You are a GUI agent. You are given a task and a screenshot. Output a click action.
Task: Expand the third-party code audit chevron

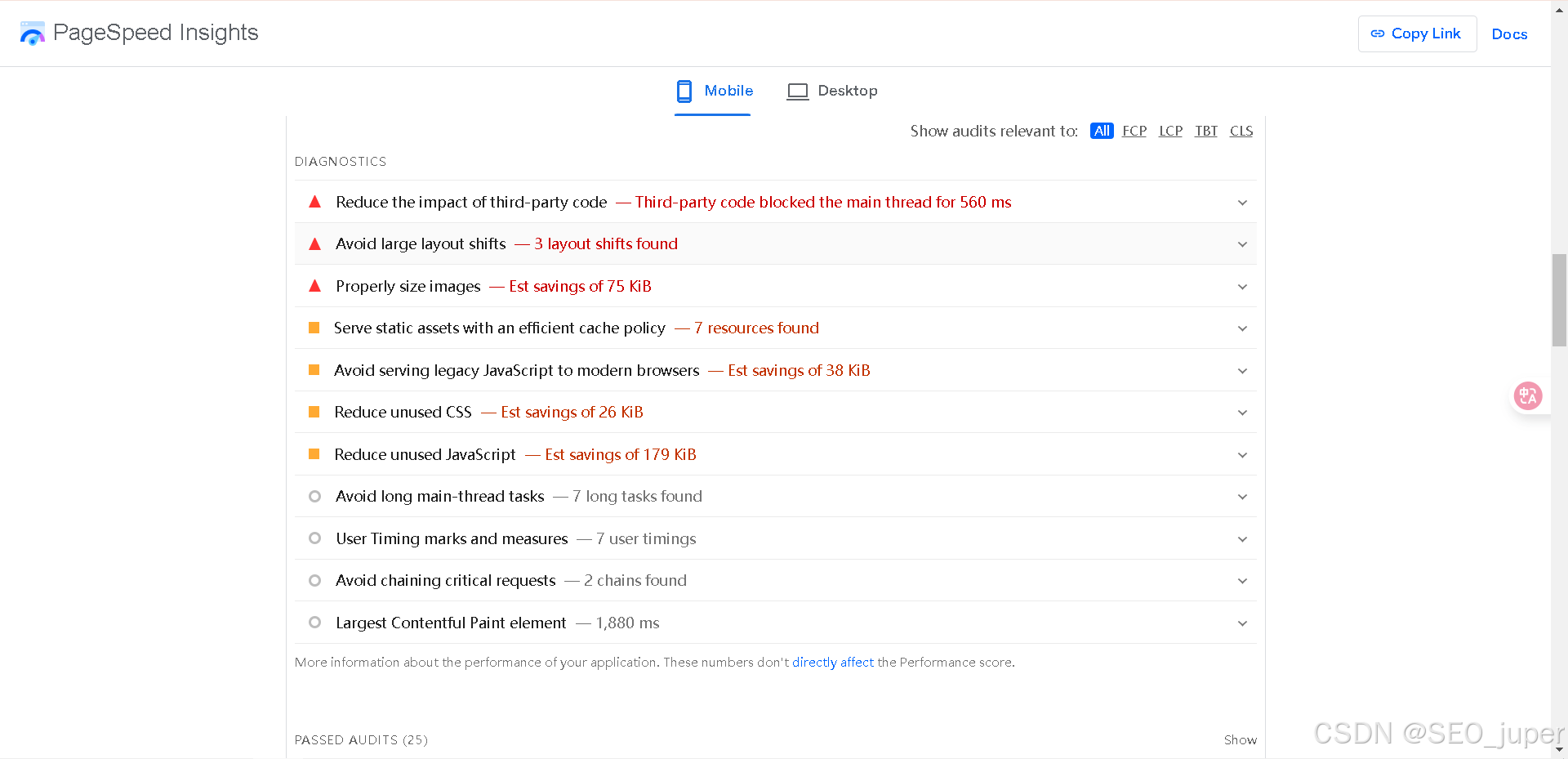pos(1242,203)
